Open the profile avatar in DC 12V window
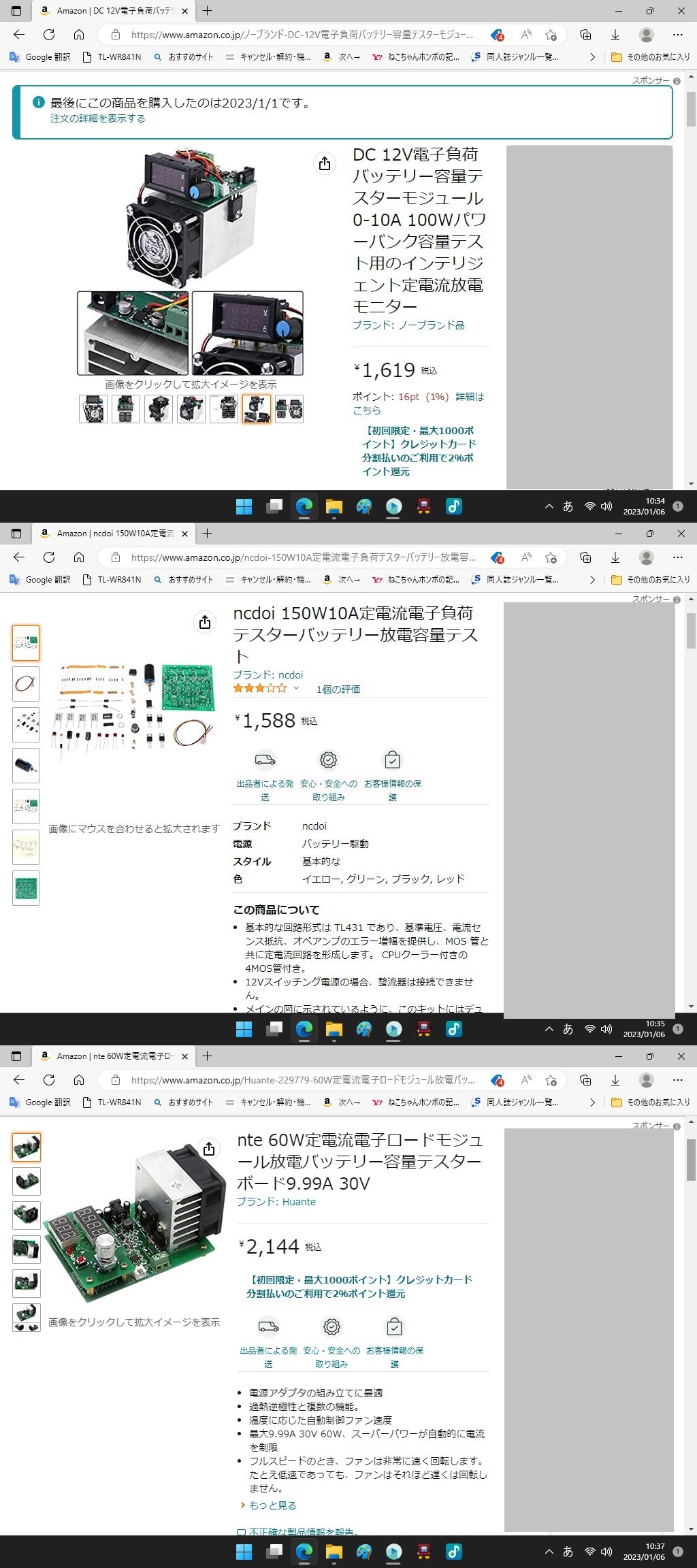 647,35
